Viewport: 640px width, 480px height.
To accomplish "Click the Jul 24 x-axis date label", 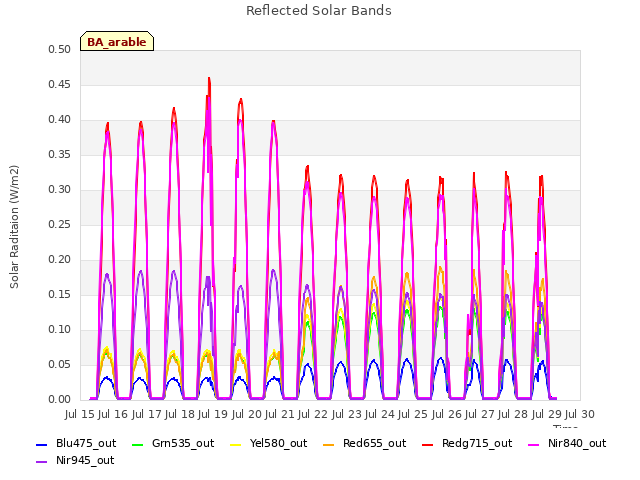I will pos(380,414).
